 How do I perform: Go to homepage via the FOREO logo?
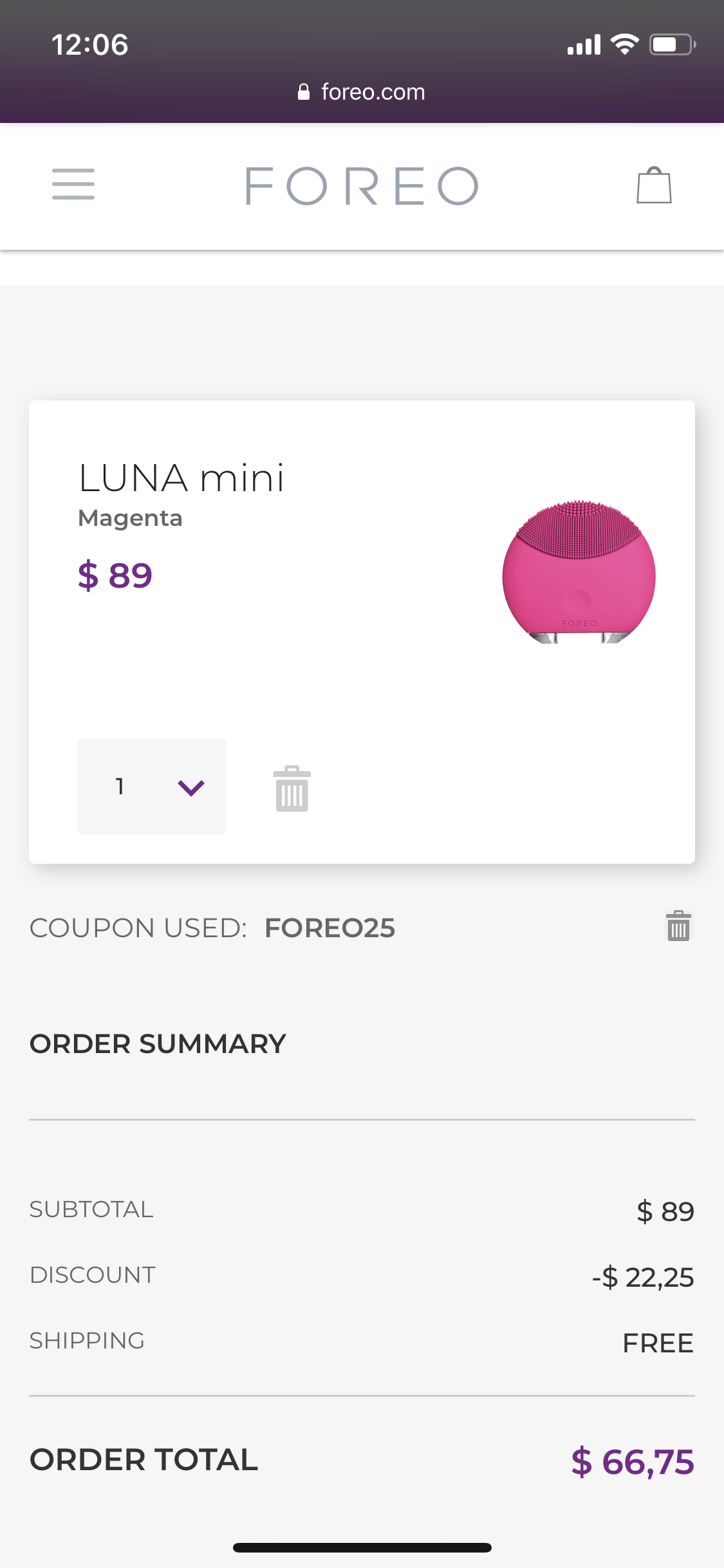tap(362, 186)
